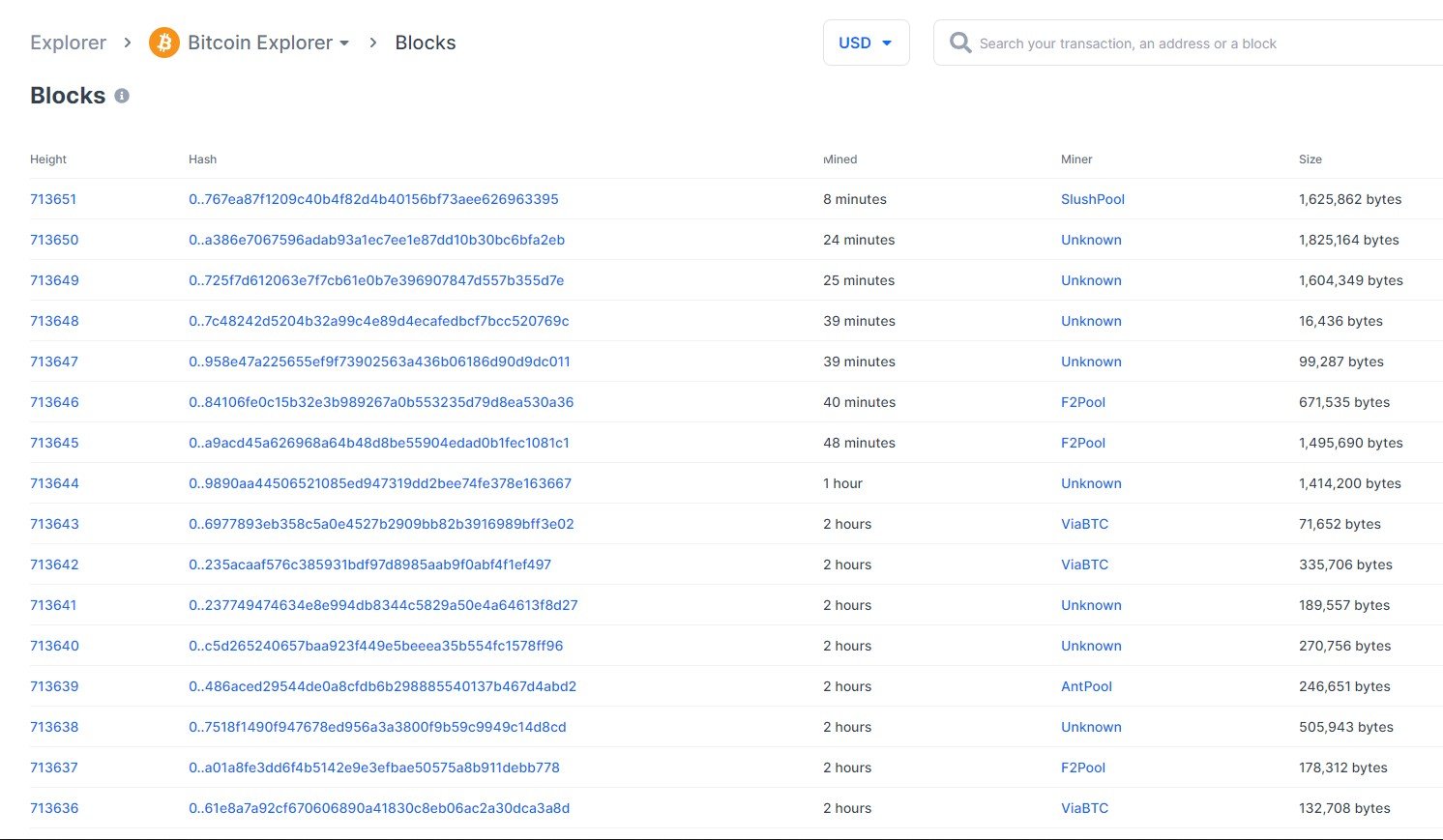This screenshot has height=840, width=1443.
Task: Click the Mined column header
Action: pos(840,159)
